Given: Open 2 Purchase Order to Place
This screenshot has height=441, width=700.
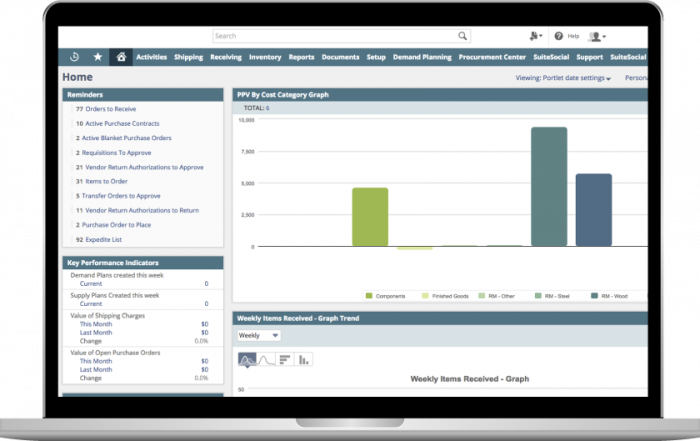Looking at the screenshot, I should [113, 225].
